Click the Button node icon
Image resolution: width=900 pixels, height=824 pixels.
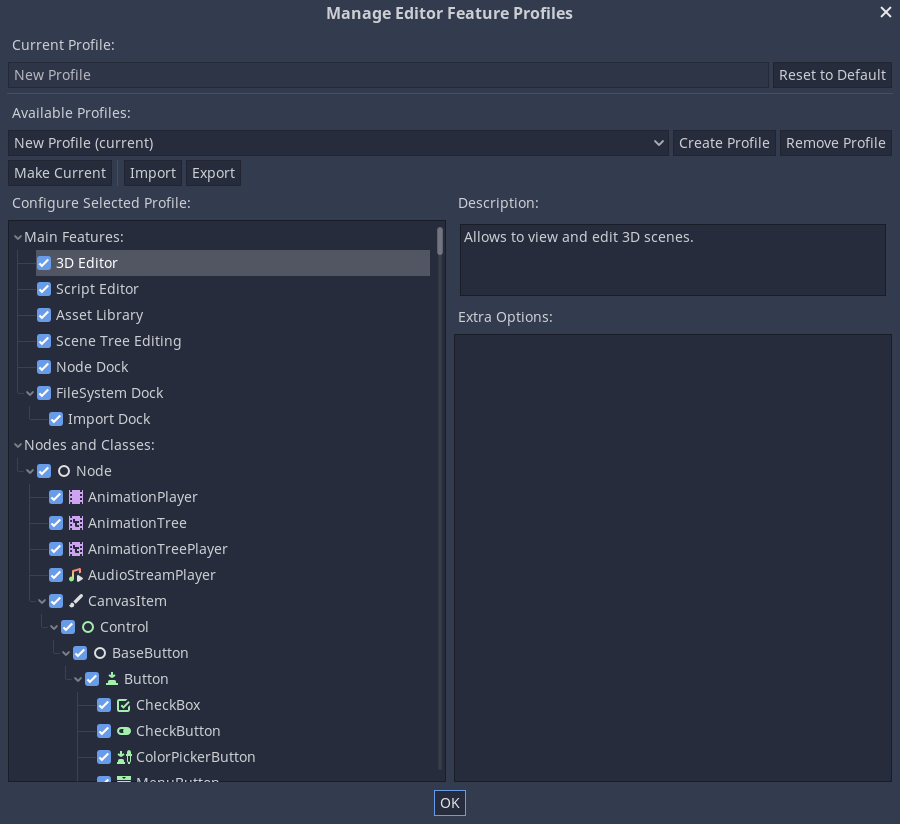112,678
